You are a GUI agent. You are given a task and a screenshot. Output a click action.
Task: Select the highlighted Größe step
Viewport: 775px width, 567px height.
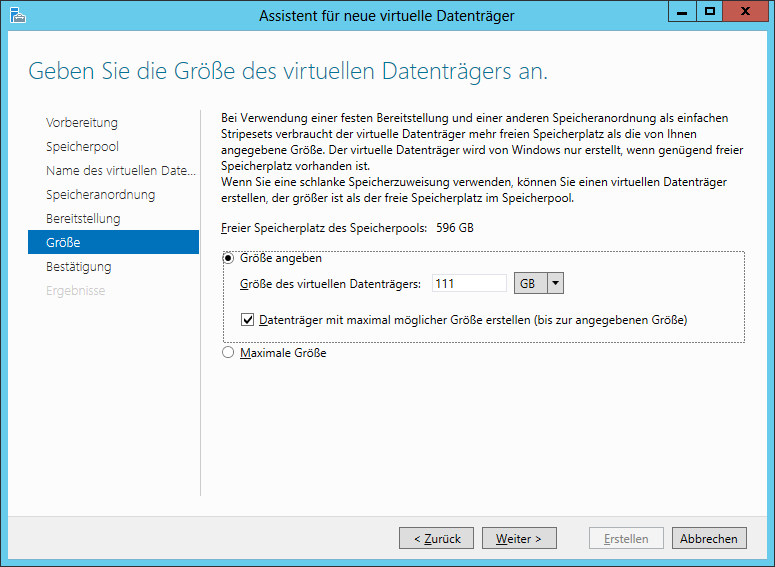[114, 242]
